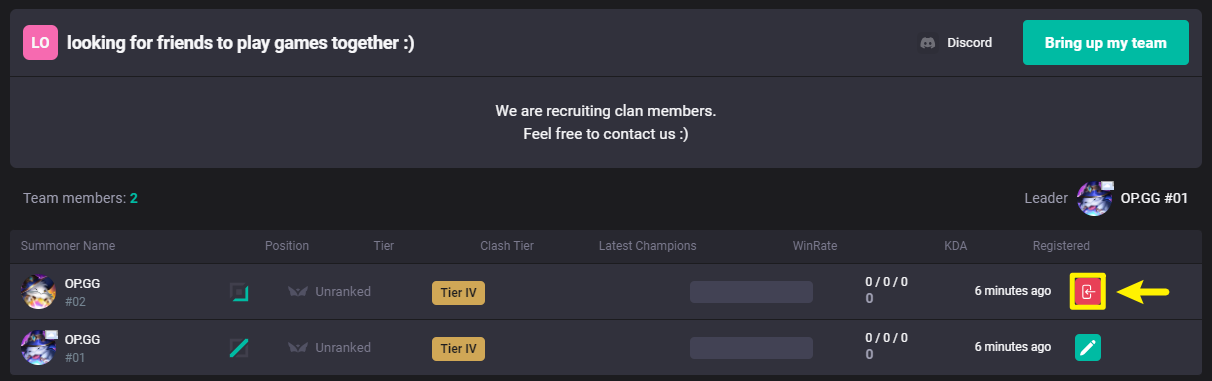The width and height of the screenshot is (1212, 381).
Task: Open the team leader name OP.GG #01
Action: (x=1154, y=198)
